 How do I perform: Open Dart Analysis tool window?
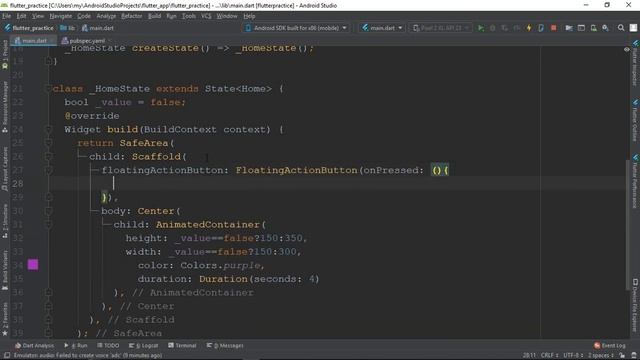coord(34,345)
